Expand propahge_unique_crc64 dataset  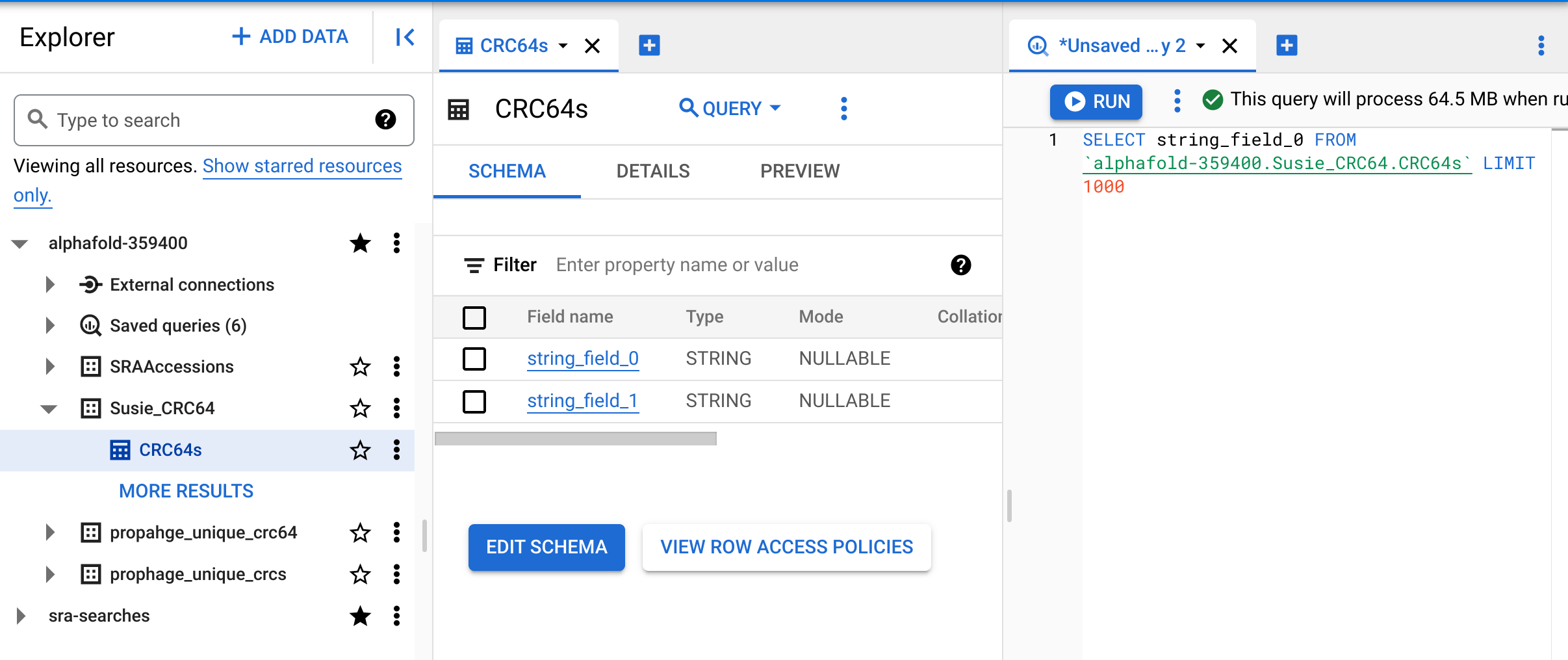pyautogui.click(x=50, y=533)
